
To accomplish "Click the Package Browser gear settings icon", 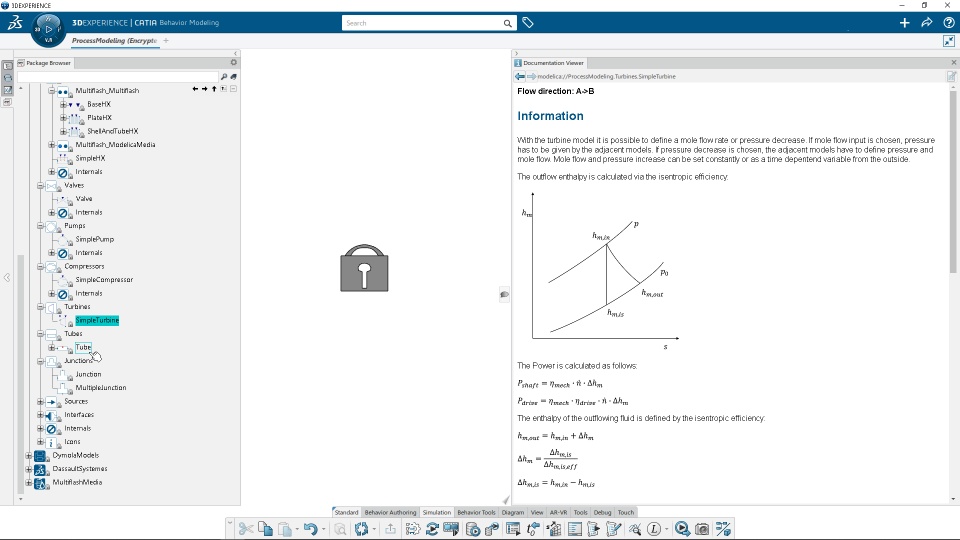I will pyautogui.click(x=233, y=62).
